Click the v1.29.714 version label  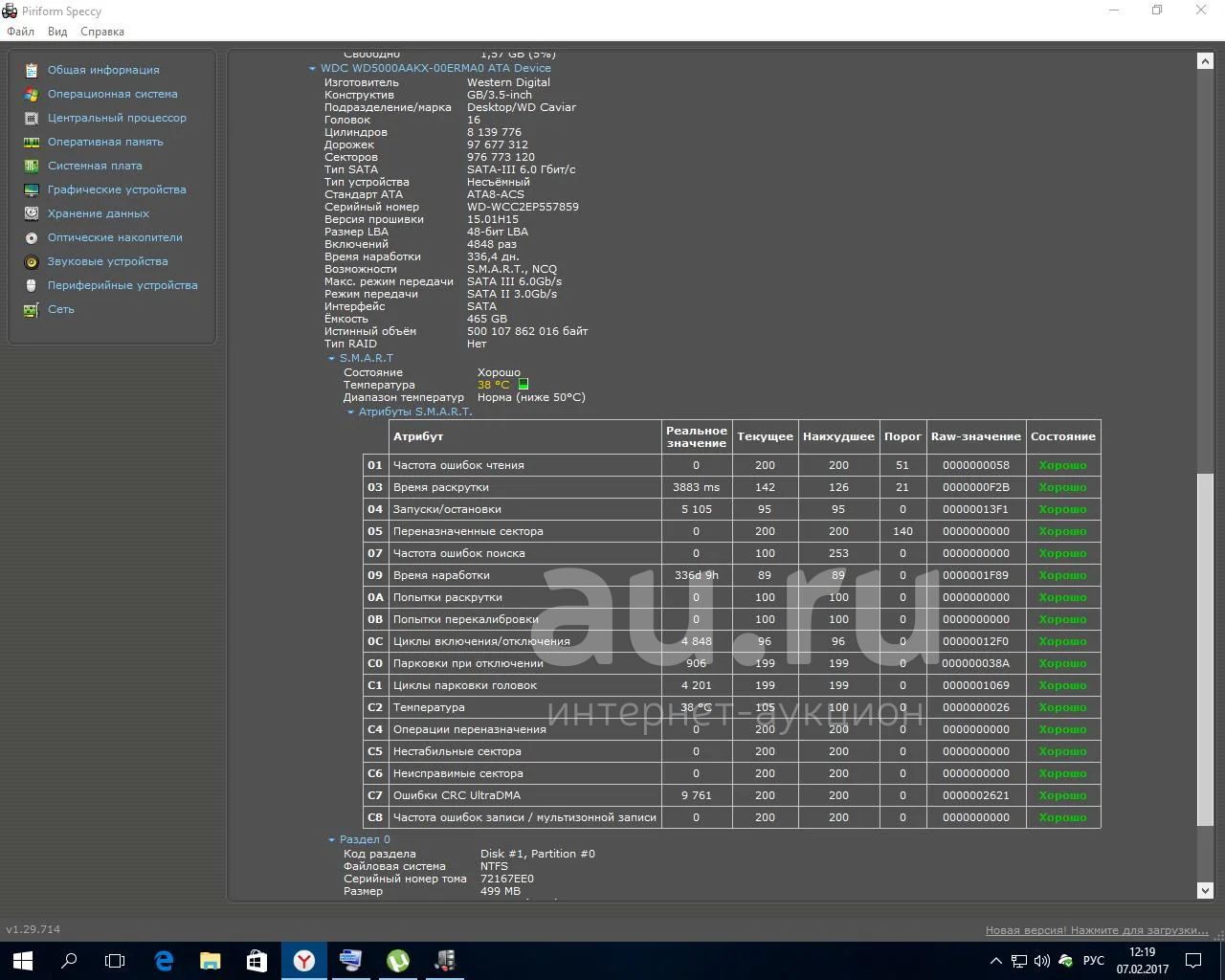(x=33, y=929)
